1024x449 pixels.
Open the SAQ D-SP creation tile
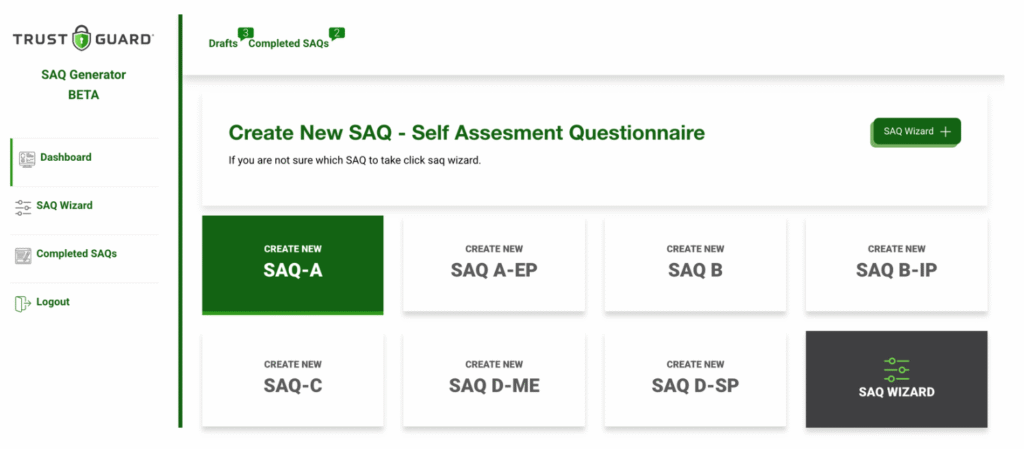click(x=695, y=378)
